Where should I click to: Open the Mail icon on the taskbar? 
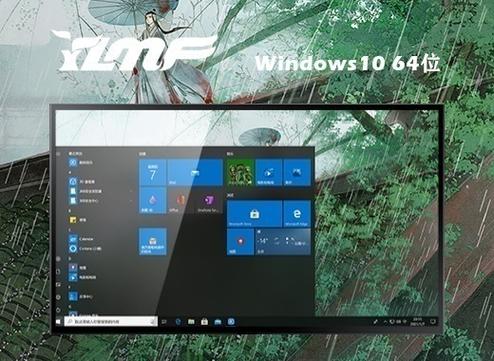pos(218,322)
